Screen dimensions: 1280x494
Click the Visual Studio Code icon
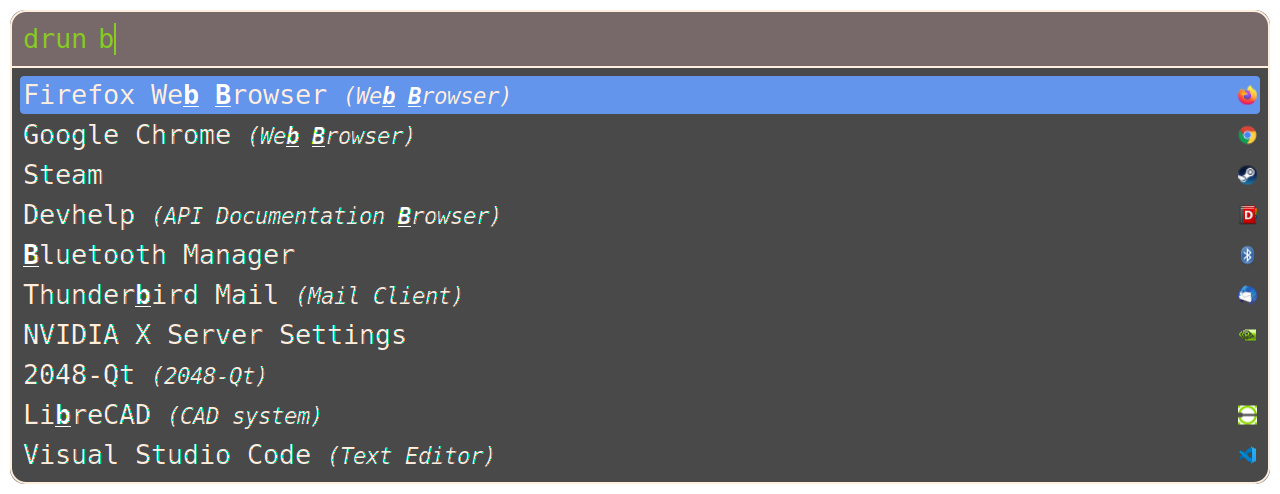1247,455
